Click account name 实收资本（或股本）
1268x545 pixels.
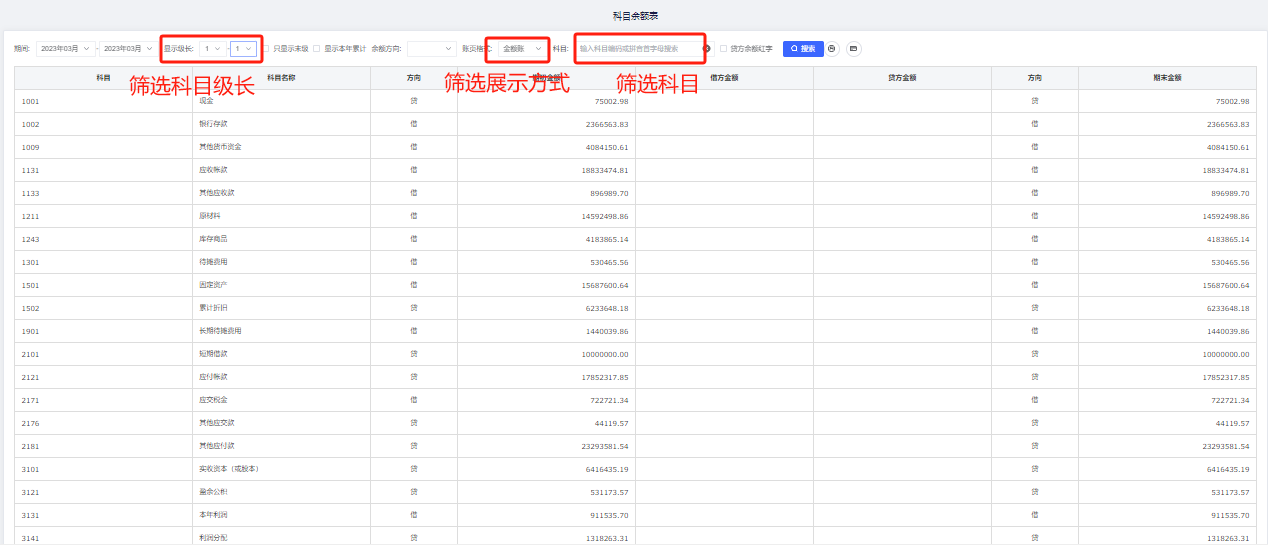click(x=230, y=469)
